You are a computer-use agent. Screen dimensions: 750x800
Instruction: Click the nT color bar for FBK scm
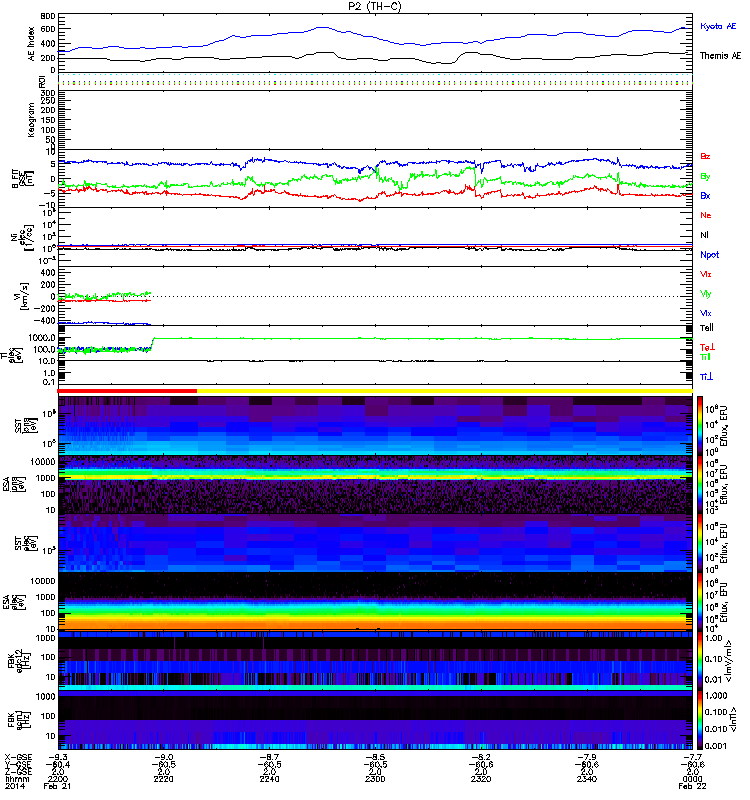point(700,719)
